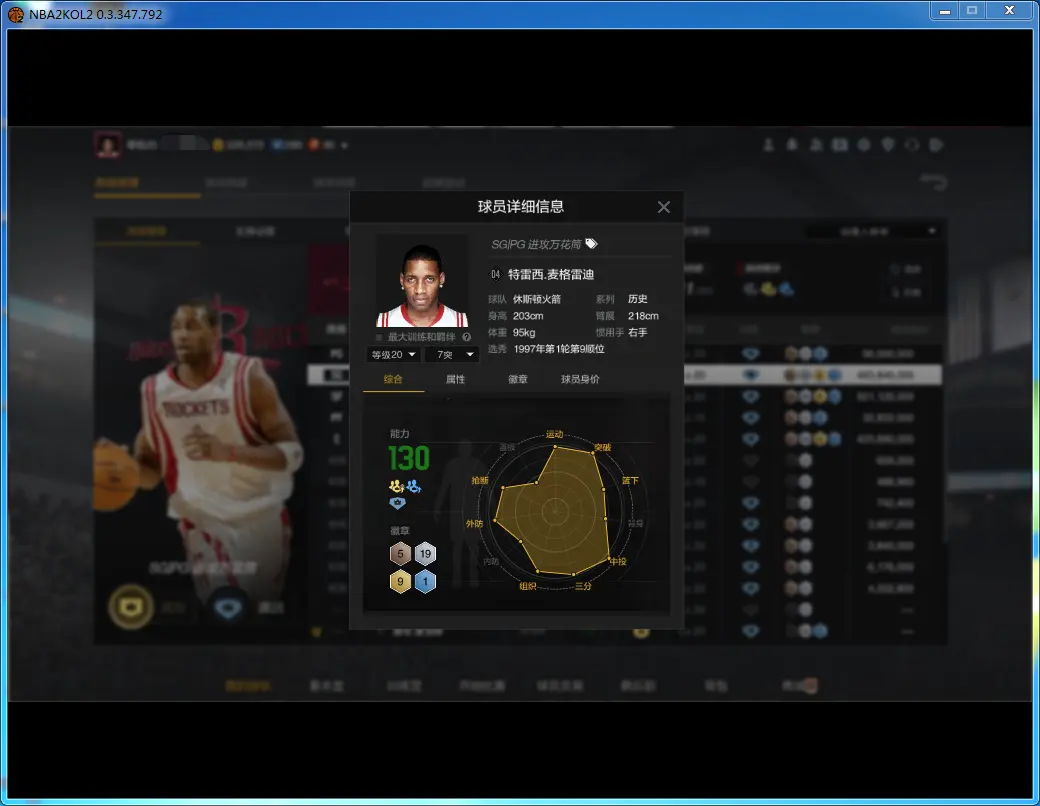The width and height of the screenshot is (1040, 806).
Task: Click the 背身 radar label
Action: click(635, 524)
